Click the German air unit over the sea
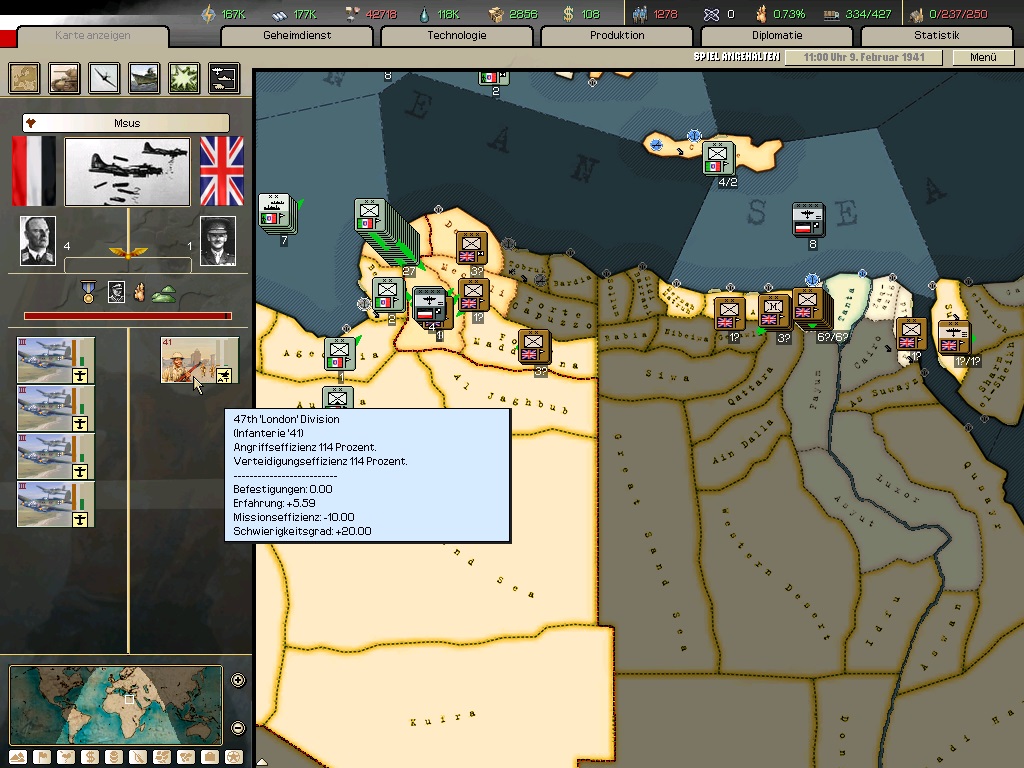 pyautogui.click(x=807, y=219)
